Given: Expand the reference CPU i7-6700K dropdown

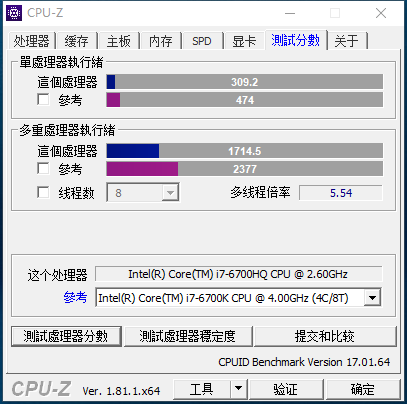Looking at the screenshot, I should tap(372, 298).
